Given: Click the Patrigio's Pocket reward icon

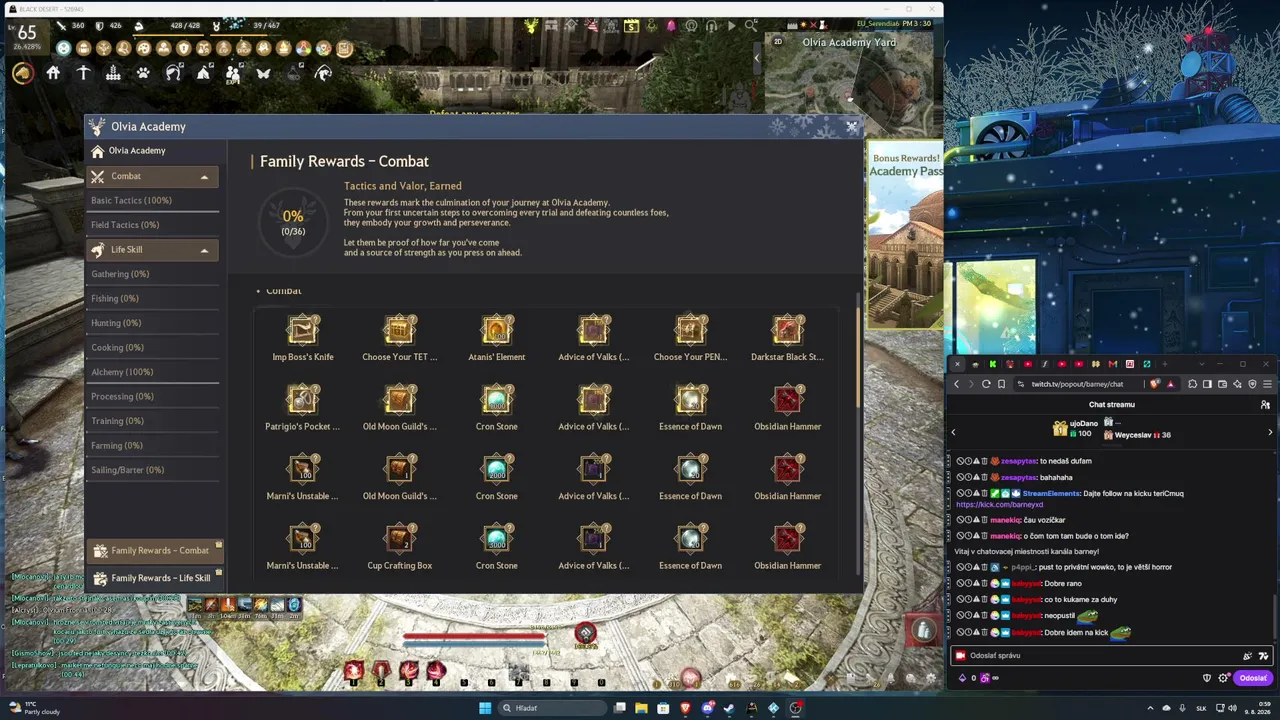Looking at the screenshot, I should pyautogui.click(x=303, y=400).
